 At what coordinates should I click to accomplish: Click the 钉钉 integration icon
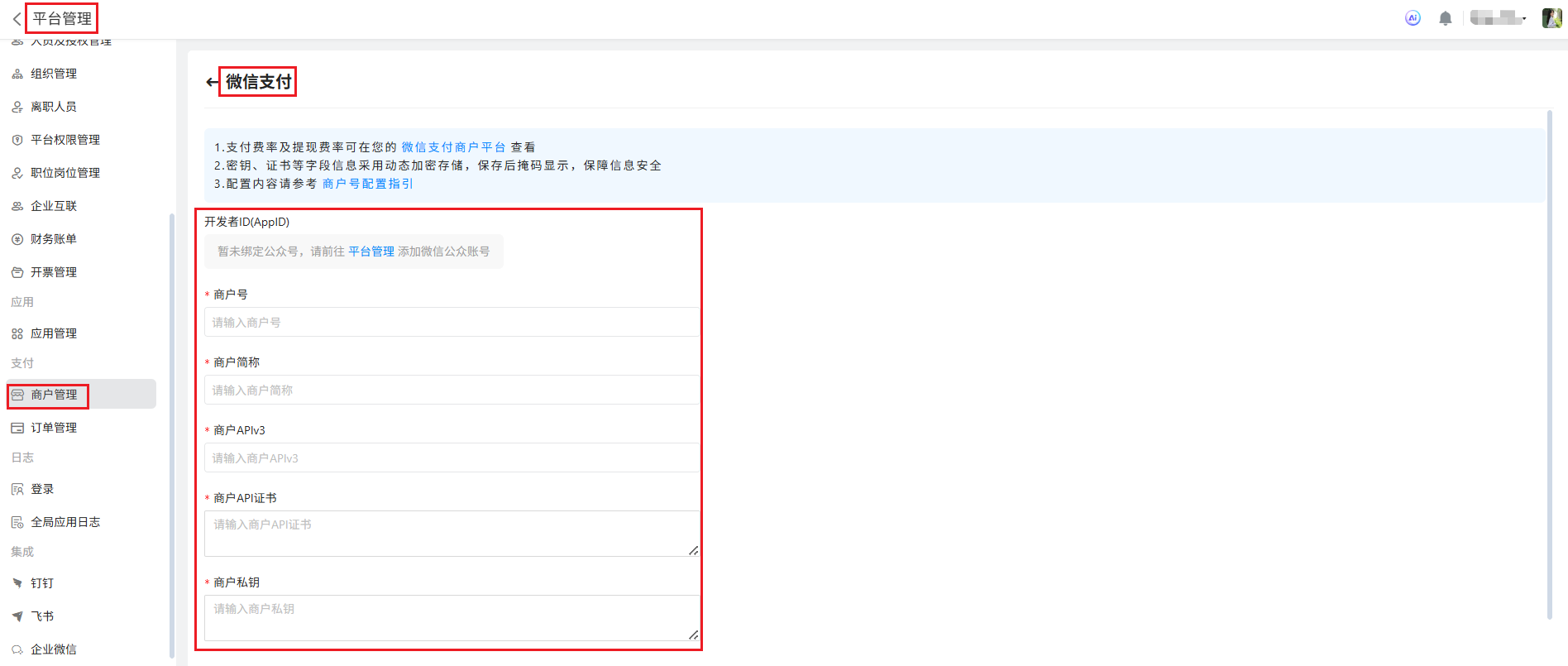tap(17, 583)
